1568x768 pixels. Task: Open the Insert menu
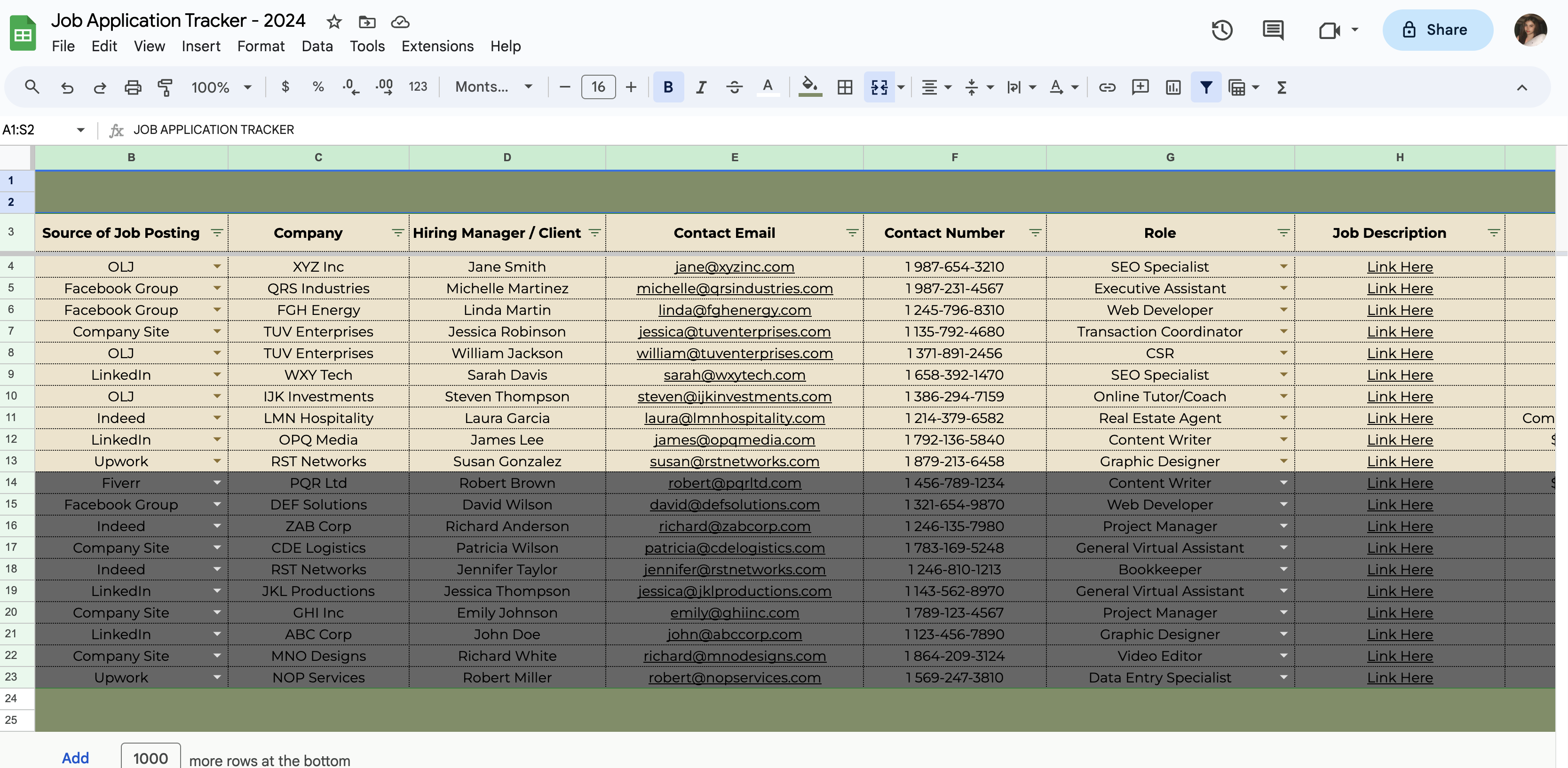(201, 46)
